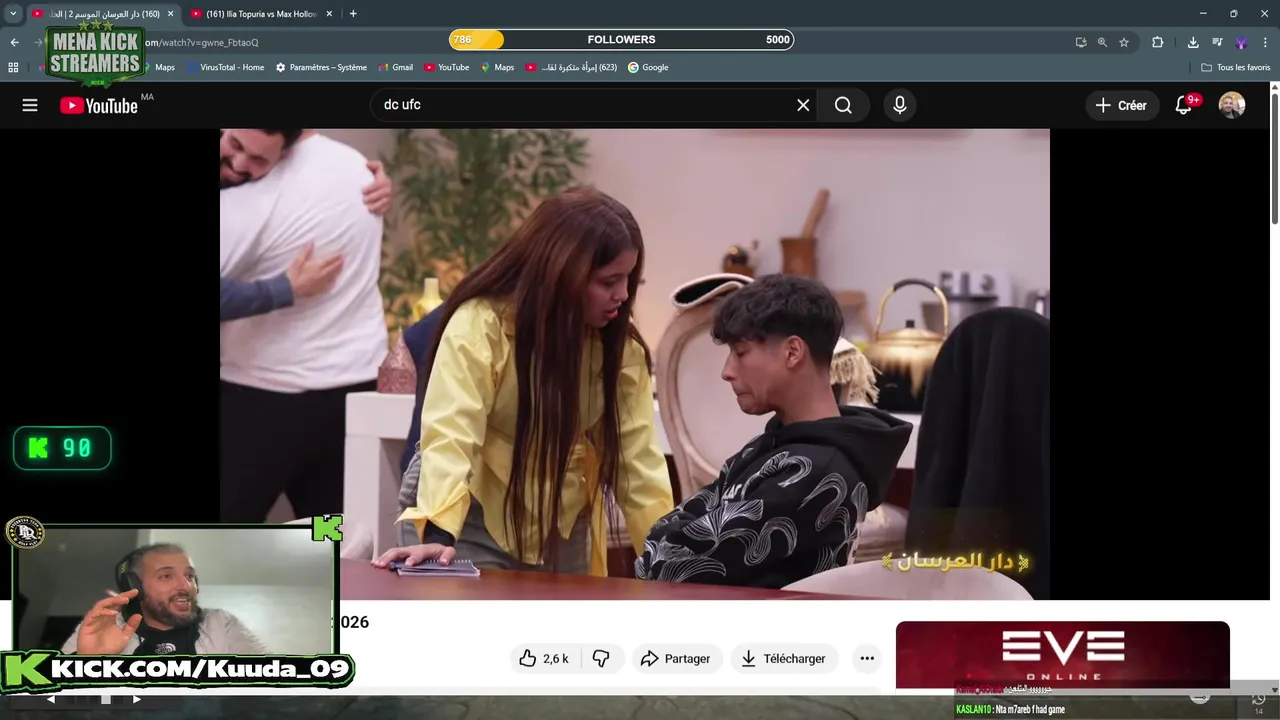Open the browser downloads icon
The height and width of the screenshot is (720, 1280).
click(x=1193, y=42)
